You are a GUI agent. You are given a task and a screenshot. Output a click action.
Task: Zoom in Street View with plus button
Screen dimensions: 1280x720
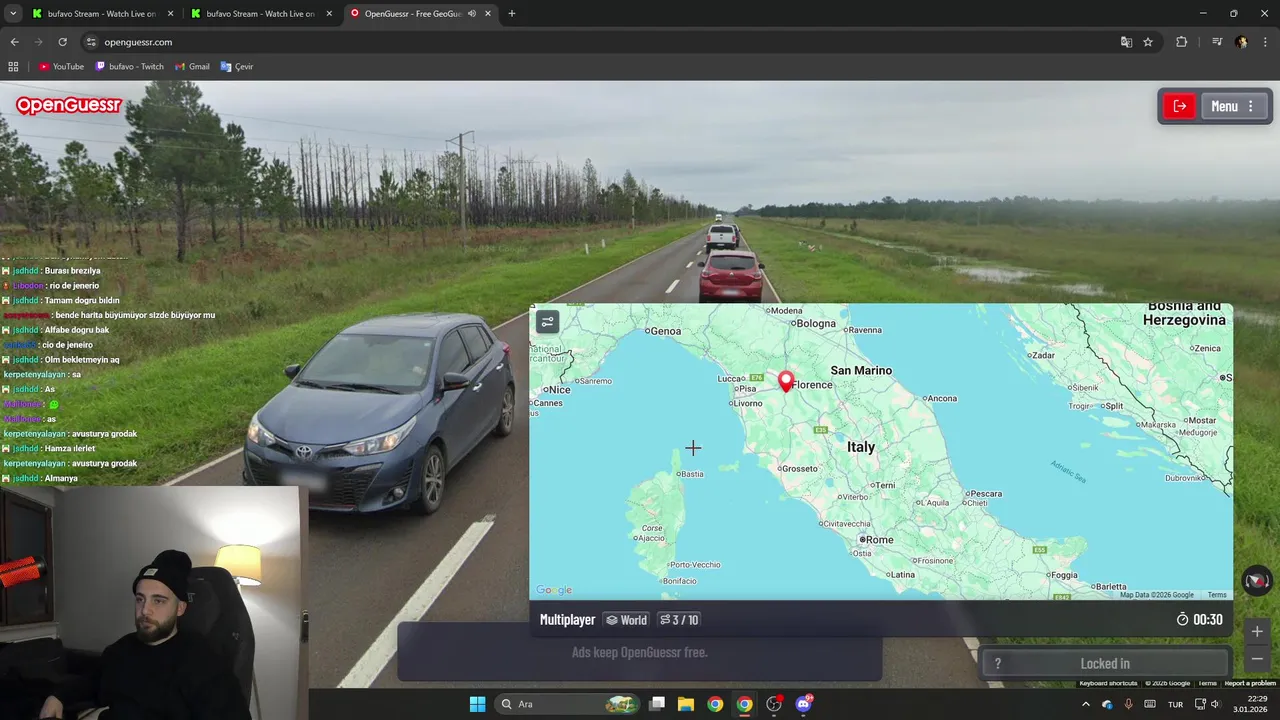1257,631
